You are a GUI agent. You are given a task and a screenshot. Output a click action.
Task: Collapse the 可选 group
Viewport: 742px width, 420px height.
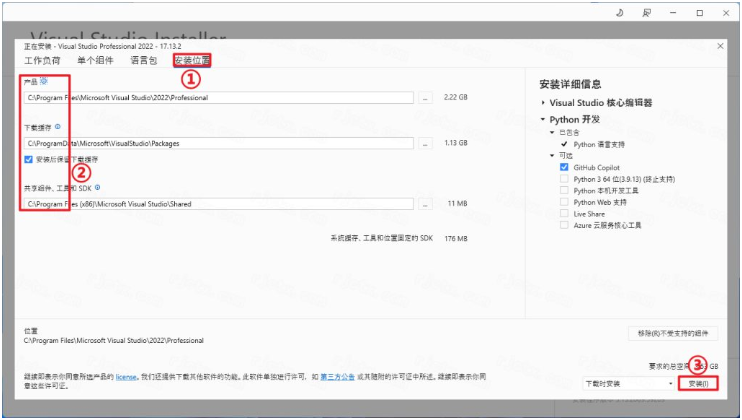coord(552,156)
